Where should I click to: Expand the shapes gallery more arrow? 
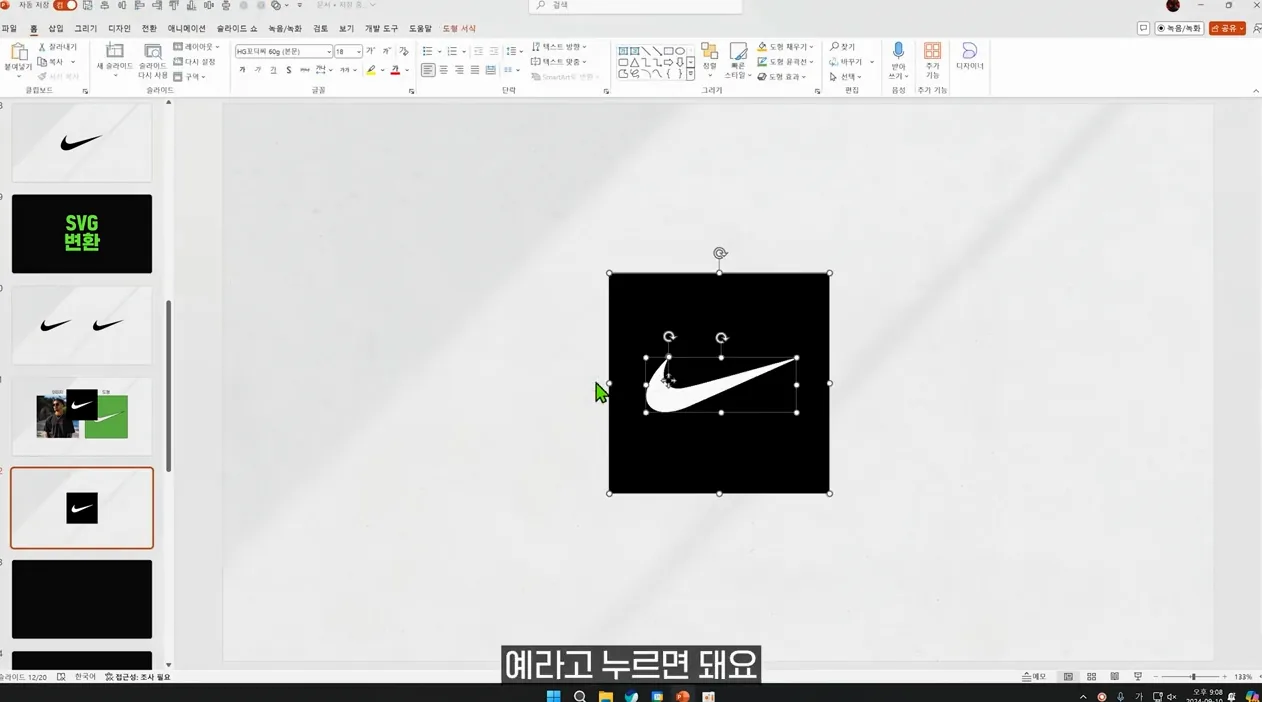[x=691, y=75]
